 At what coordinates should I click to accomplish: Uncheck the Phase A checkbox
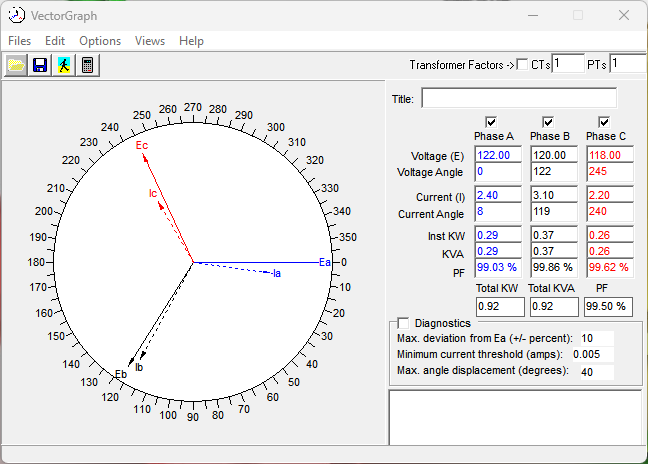[x=492, y=122]
